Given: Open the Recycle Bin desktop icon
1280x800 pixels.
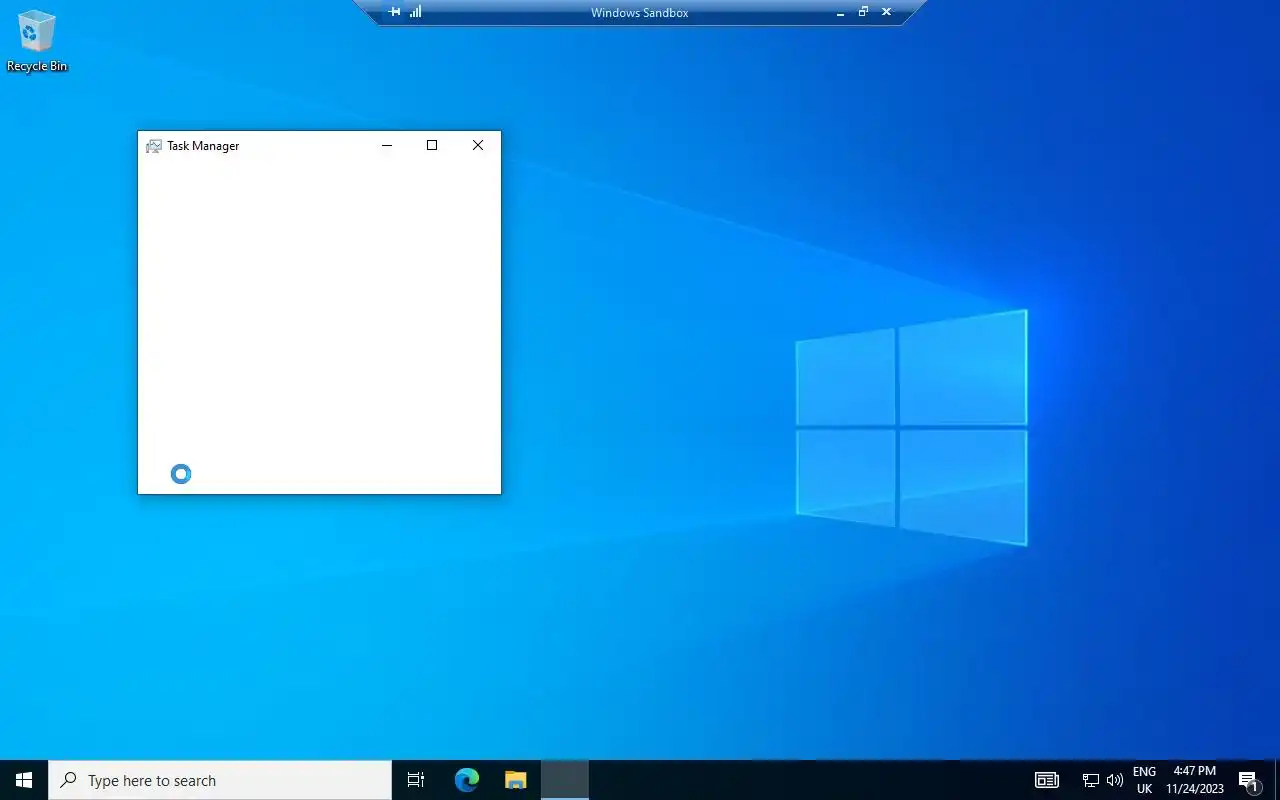Looking at the screenshot, I should 37,41.
